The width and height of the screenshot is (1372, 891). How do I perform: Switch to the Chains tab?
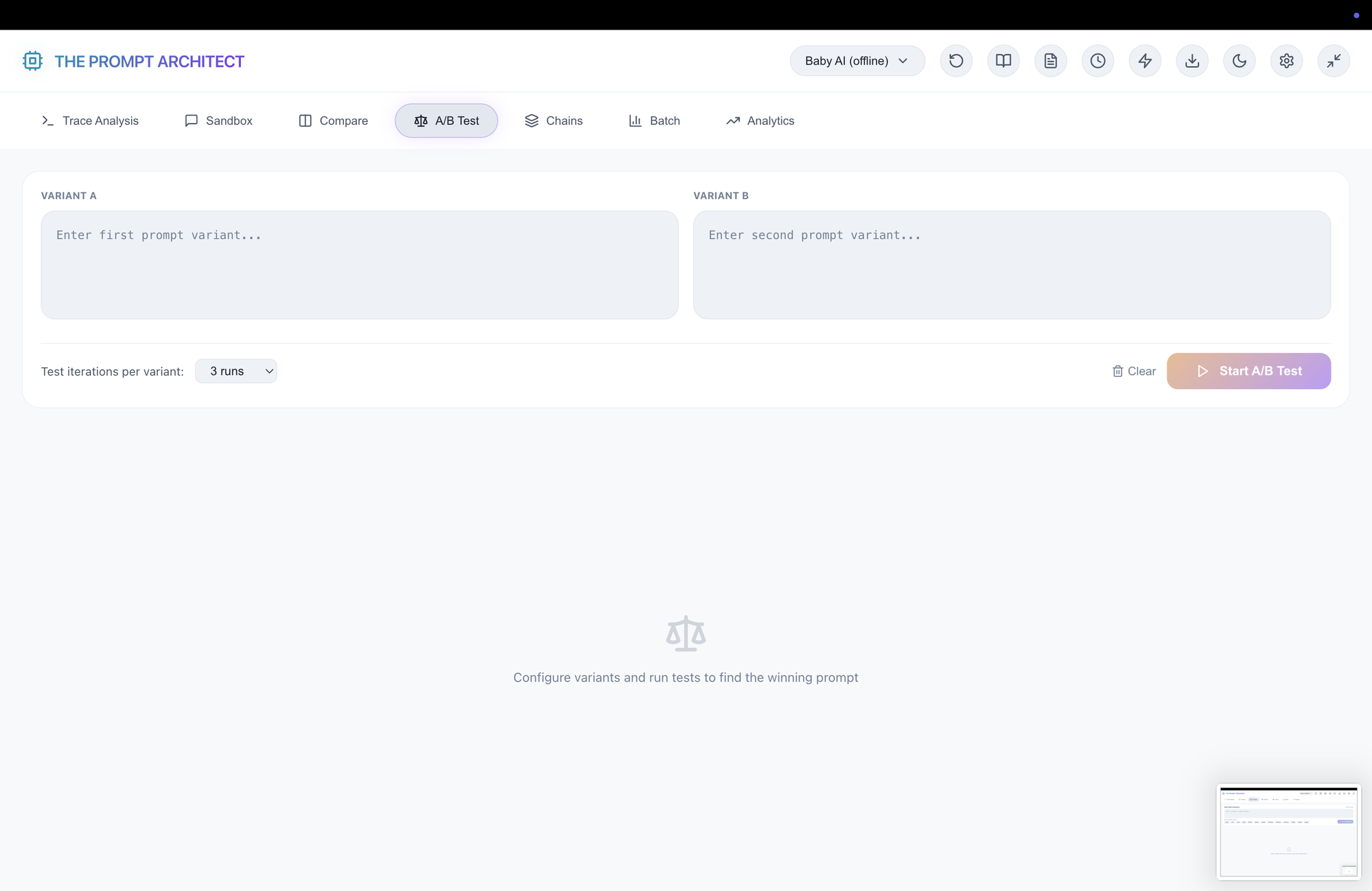(554, 121)
